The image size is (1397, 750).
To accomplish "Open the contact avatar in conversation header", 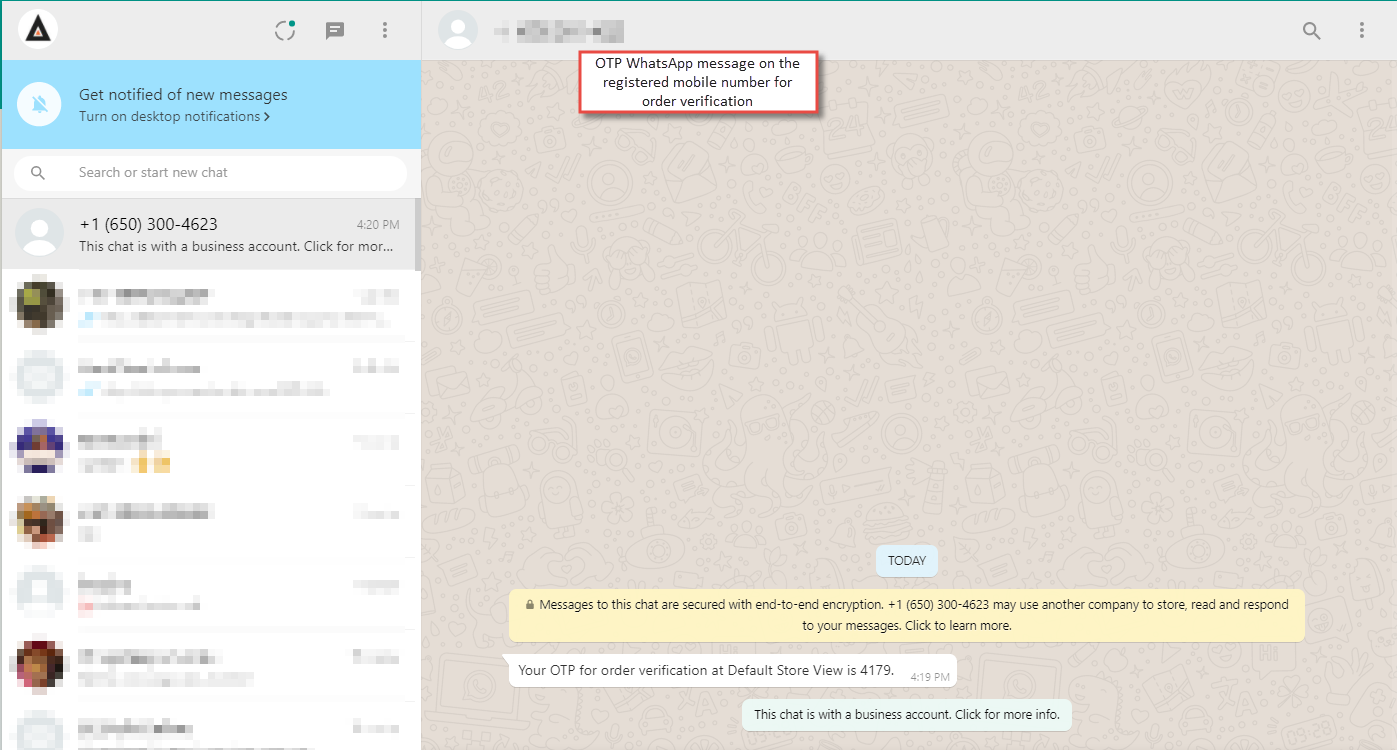I will (x=458, y=30).
